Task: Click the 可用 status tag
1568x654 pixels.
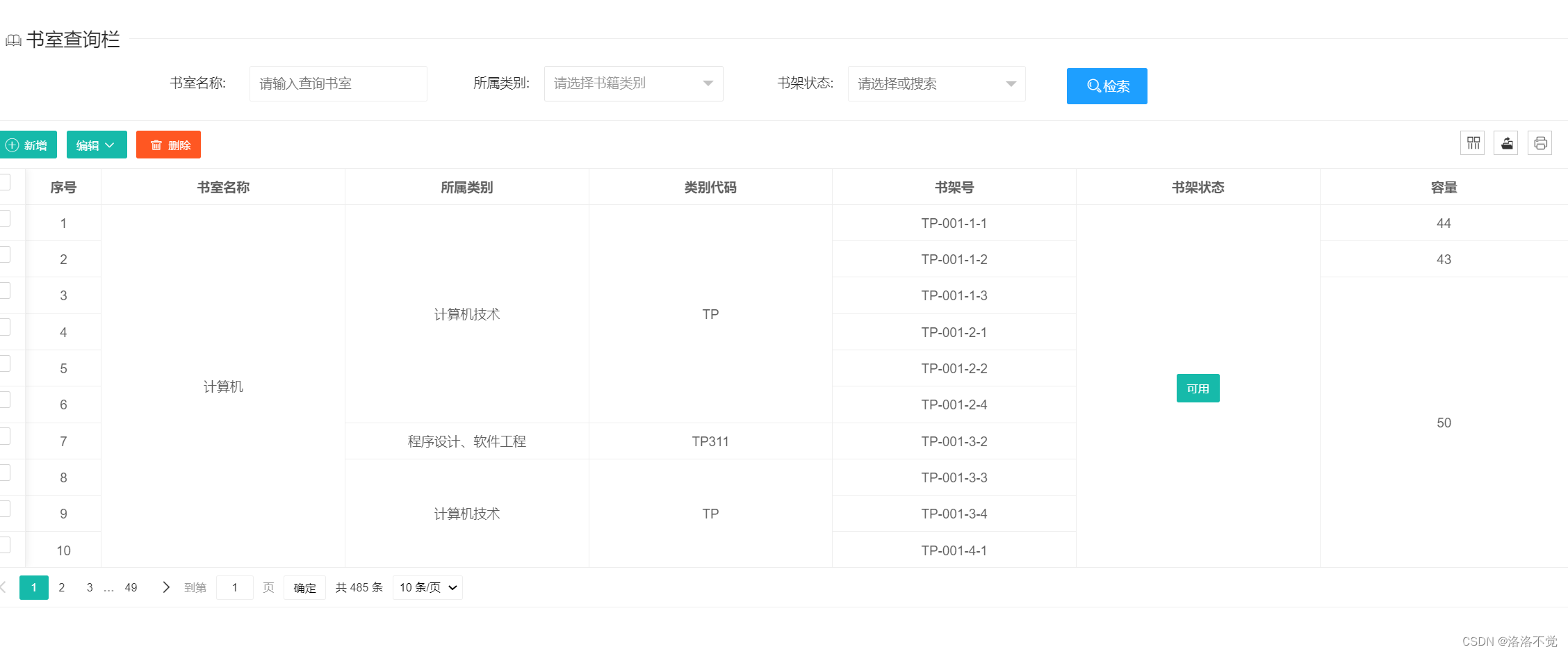Action: click(x=1198, y=388)
